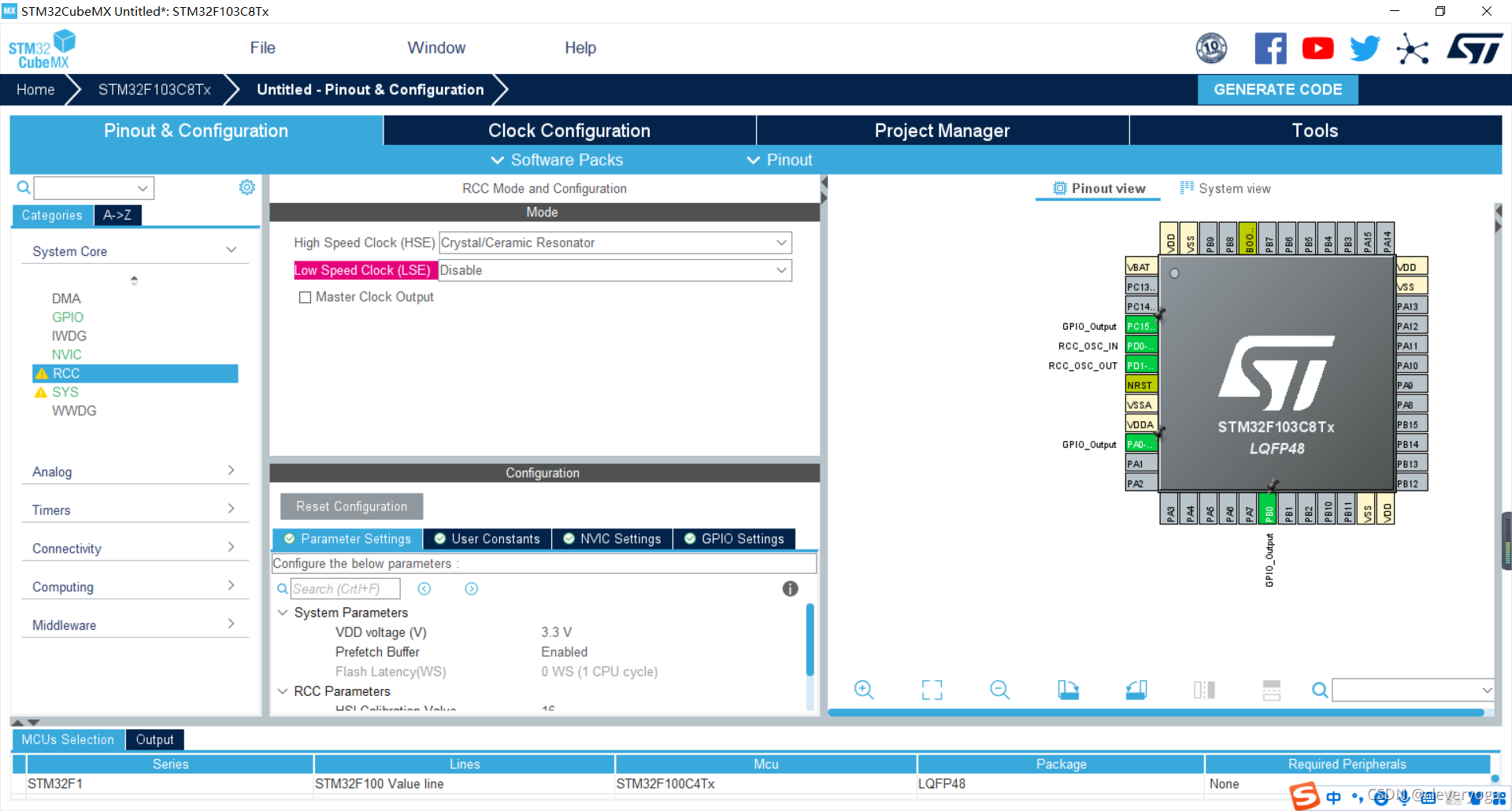
Task: Open the Window menu
Action: coord(436,48)
